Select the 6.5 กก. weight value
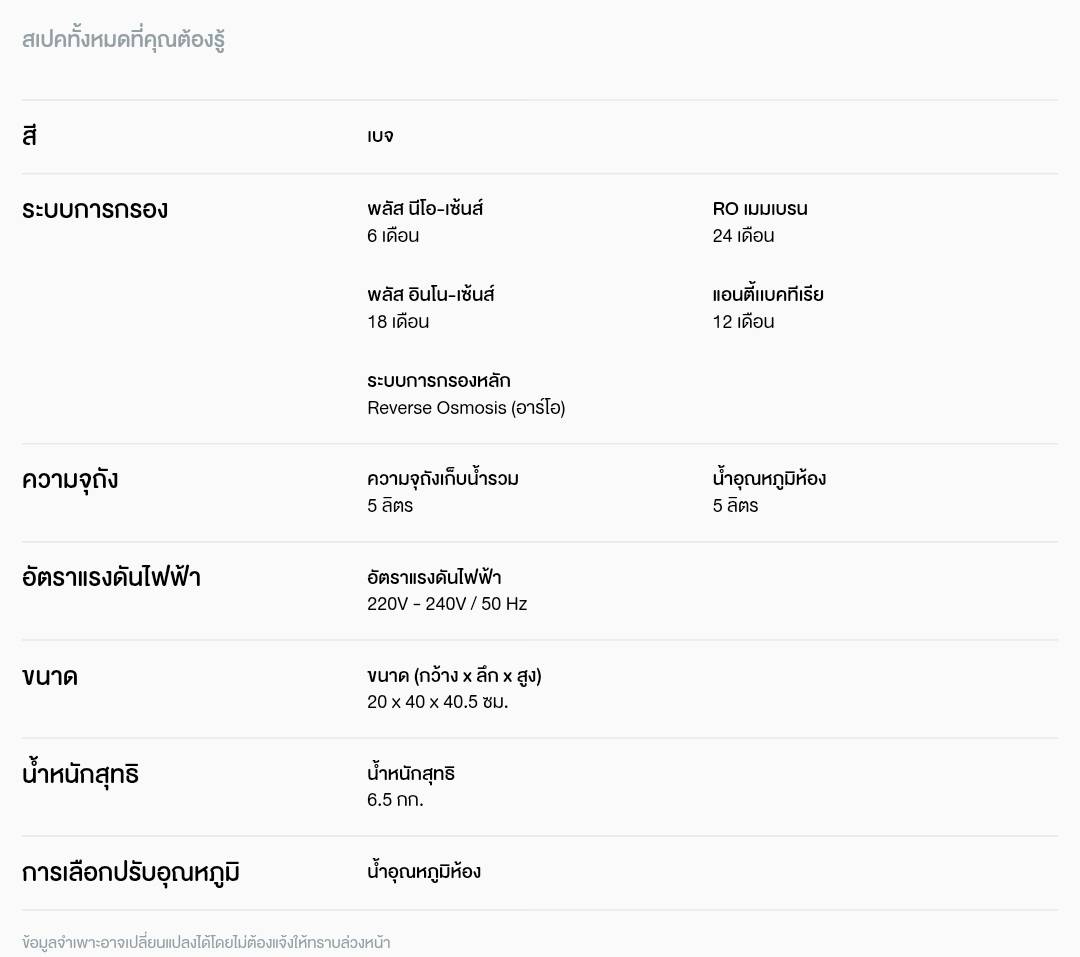The width and height of the screenshot is (1080, 957). [x=395, y=800]
